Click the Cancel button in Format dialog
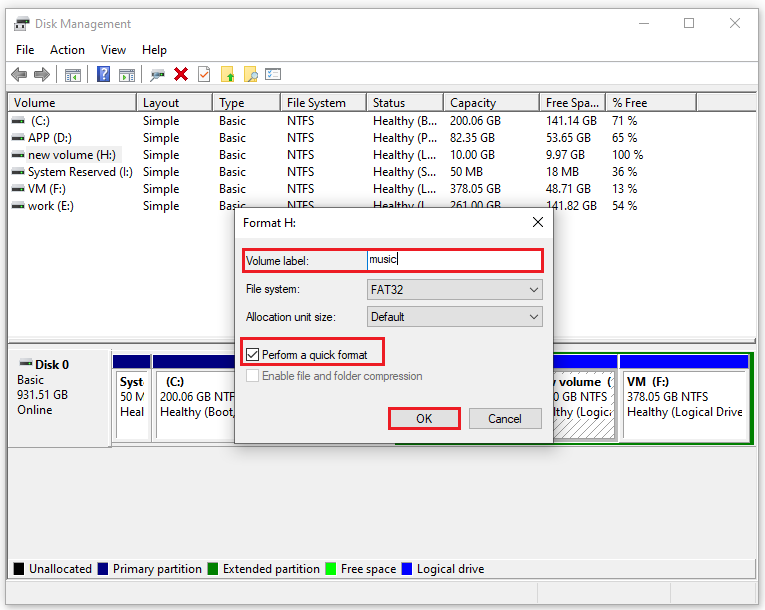This screenshot has width=765, height=610. tap(505, 419)
